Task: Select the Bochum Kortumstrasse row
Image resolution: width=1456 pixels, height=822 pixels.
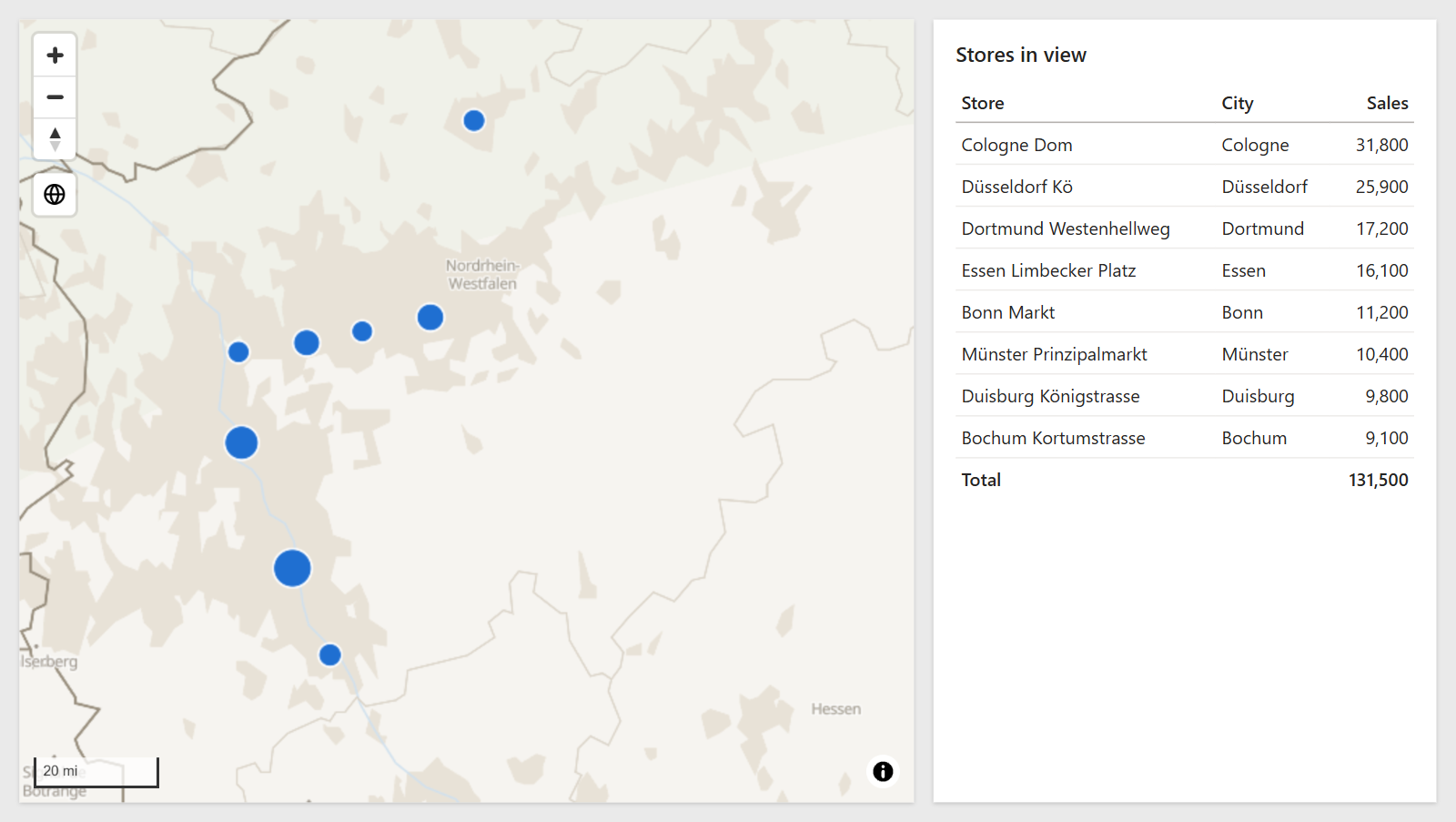Action: point(1185,438)
